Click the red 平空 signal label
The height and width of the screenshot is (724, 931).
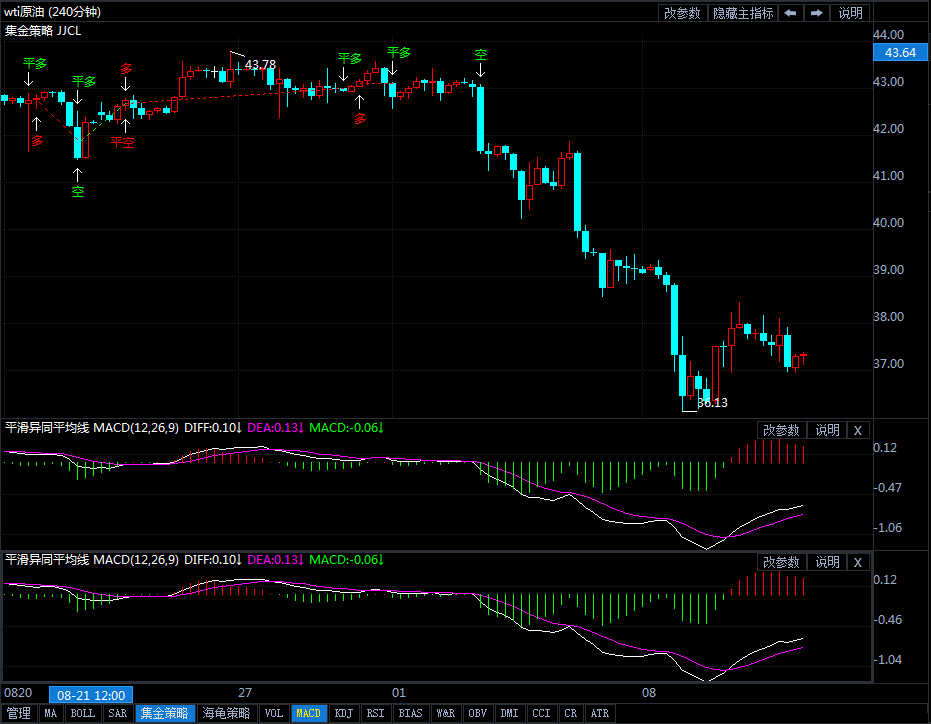(122, 143)
